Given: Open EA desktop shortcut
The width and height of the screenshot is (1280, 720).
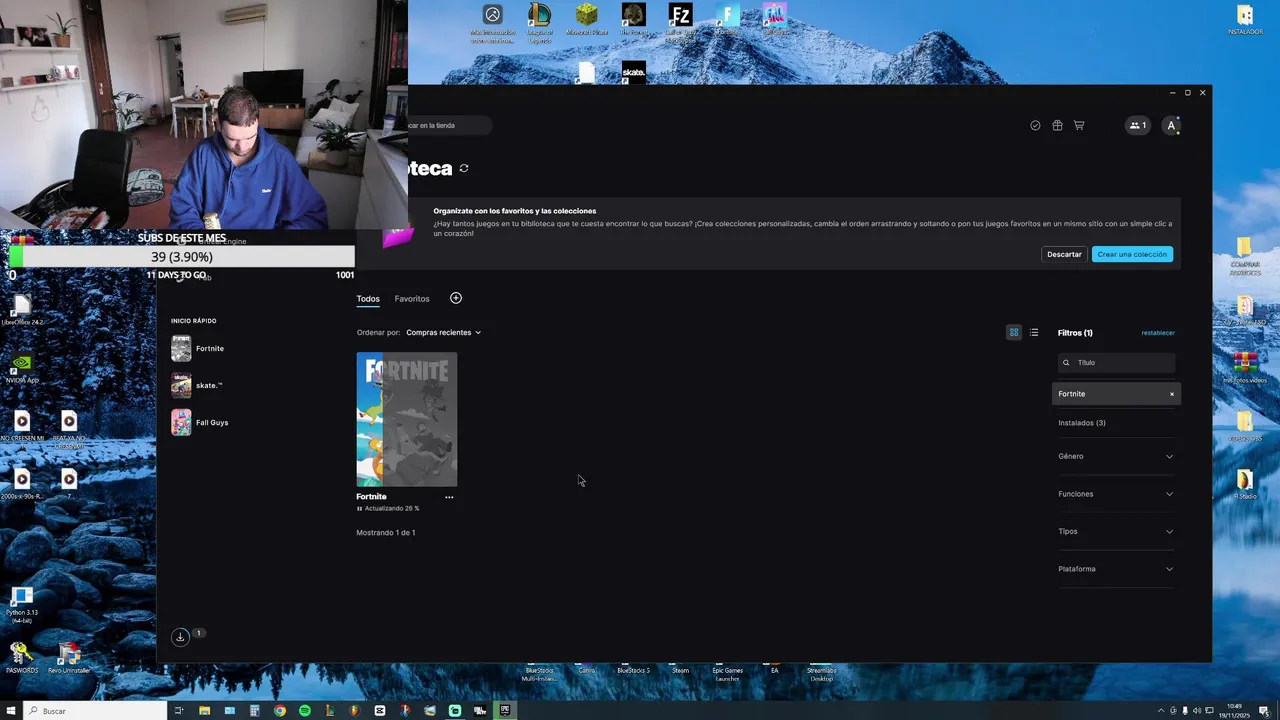Looking at the screenshot, I should click(x=774, y=670).
